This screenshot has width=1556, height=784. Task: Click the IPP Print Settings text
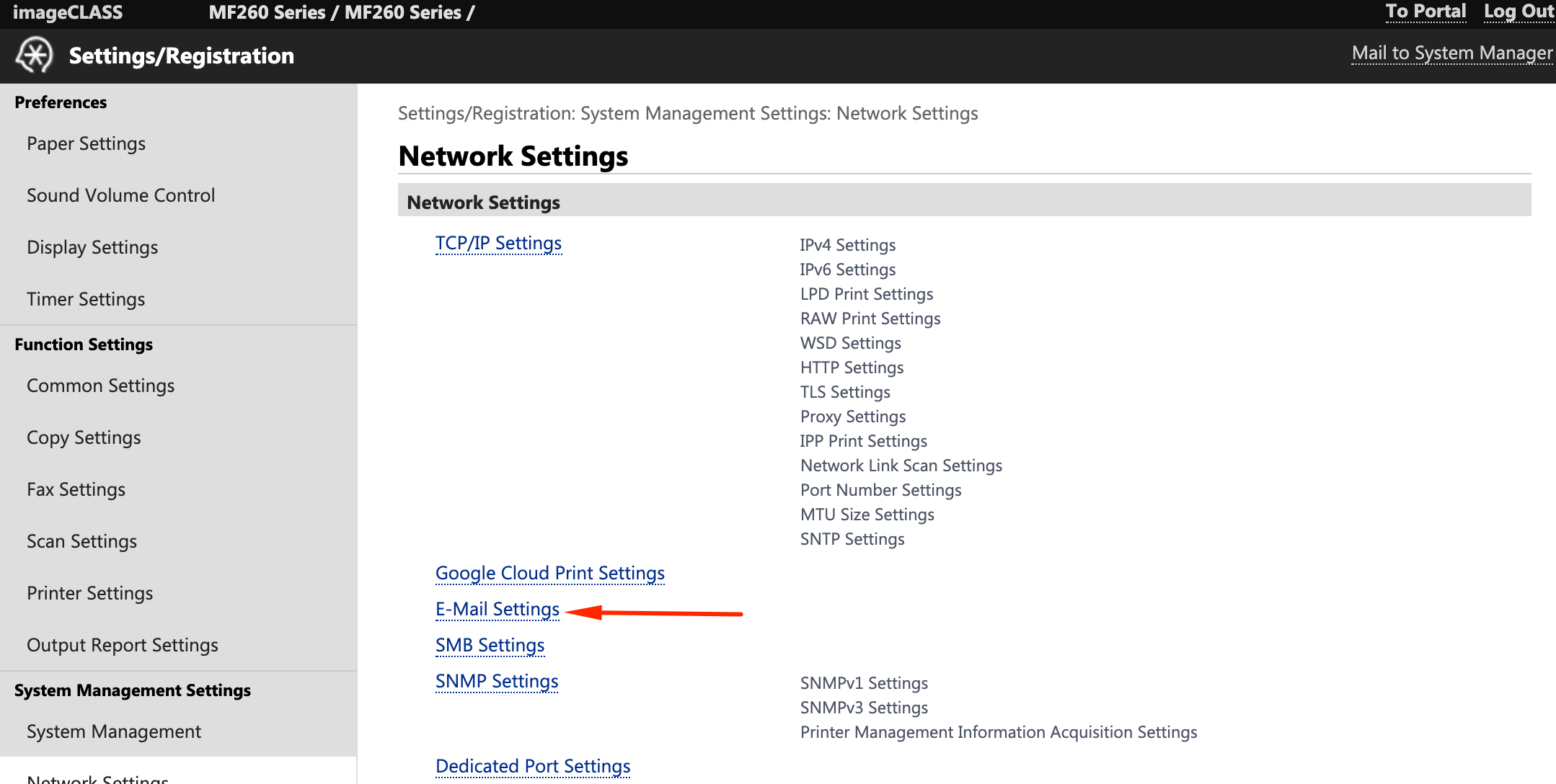pyautogui.click(x=863, y=441)
